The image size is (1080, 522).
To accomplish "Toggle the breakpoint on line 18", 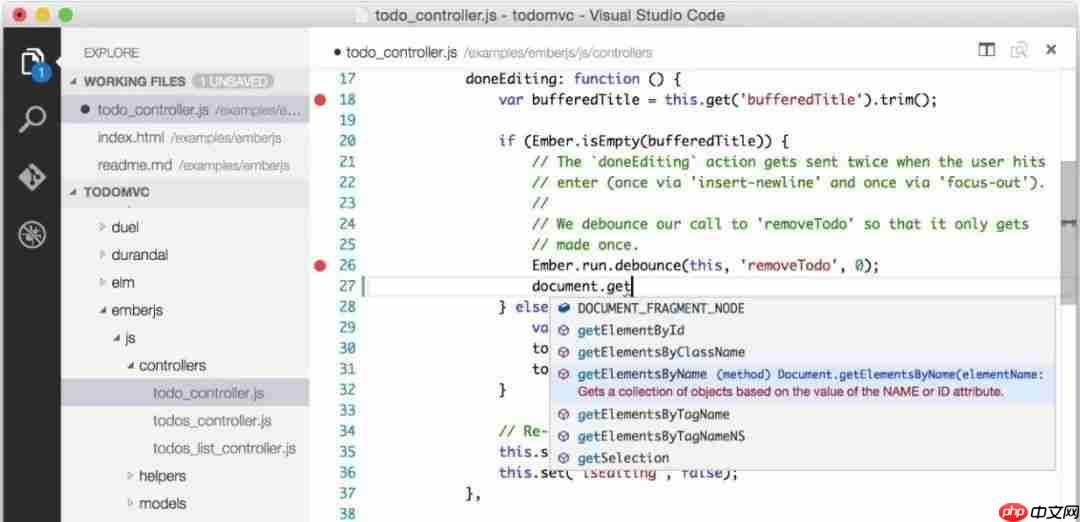I will pyautogui.click(x=320, y=100).
